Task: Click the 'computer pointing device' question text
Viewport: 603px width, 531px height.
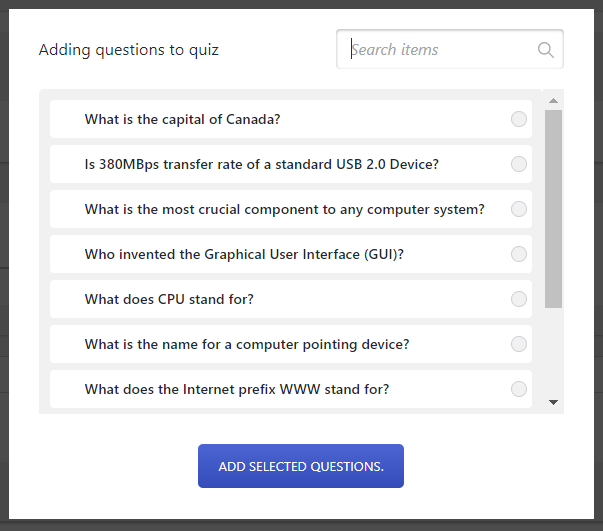Action: (x=247, y=344)
